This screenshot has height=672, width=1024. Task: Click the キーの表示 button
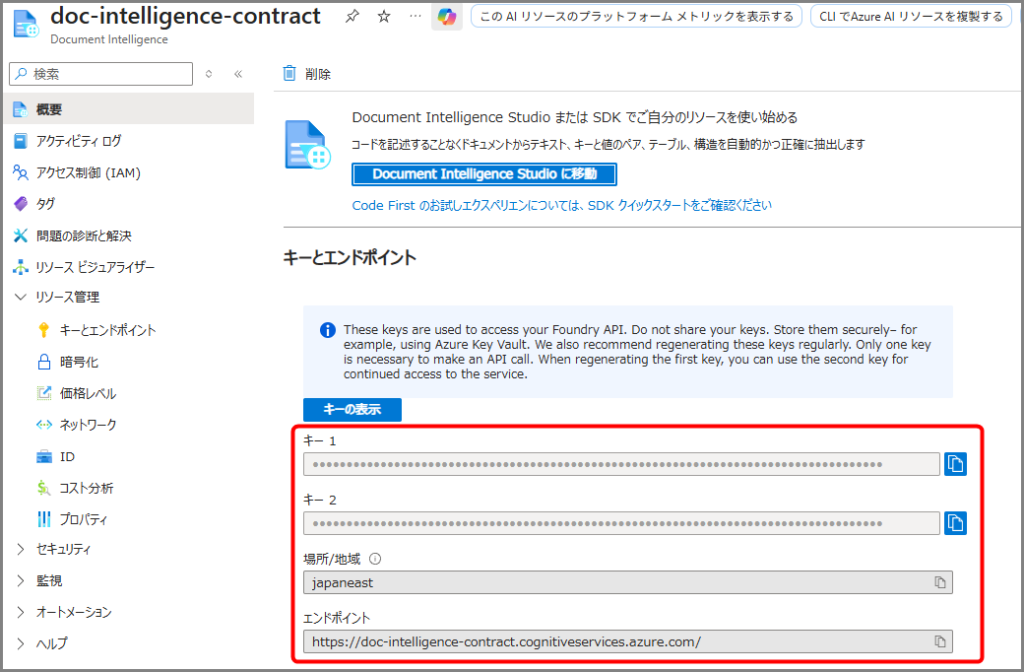point(352,409)
